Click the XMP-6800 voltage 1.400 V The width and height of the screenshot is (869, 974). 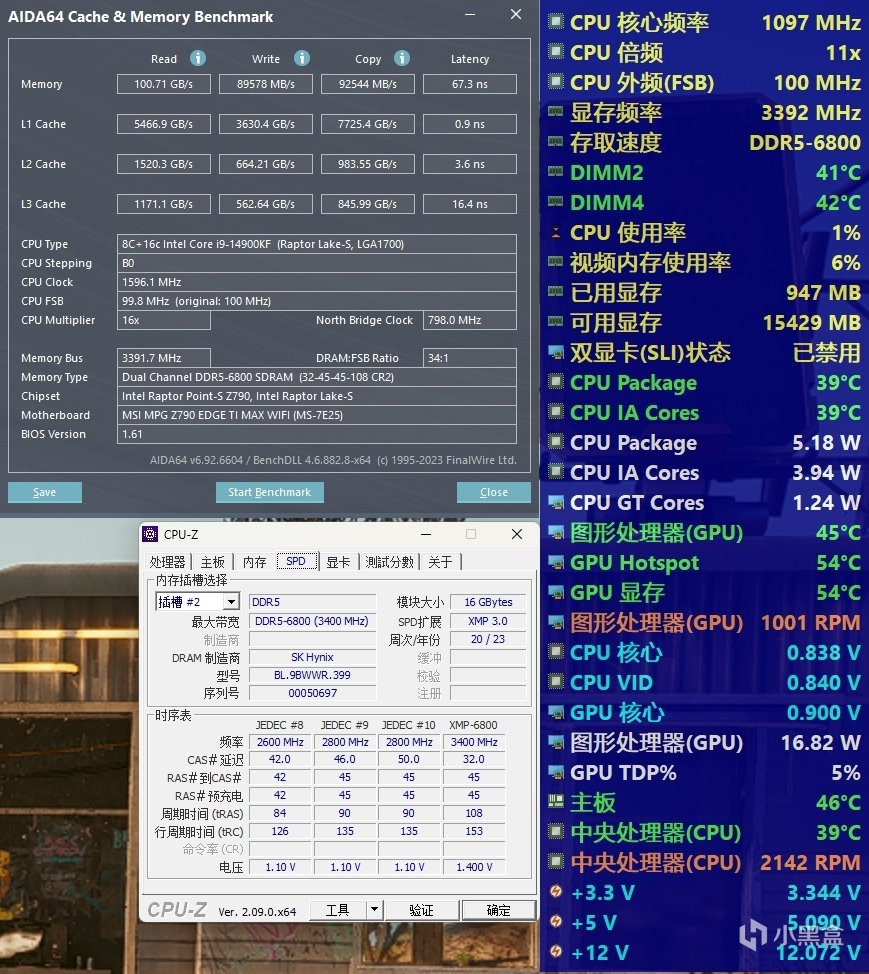pyautogui.click(x=474, y=867)
